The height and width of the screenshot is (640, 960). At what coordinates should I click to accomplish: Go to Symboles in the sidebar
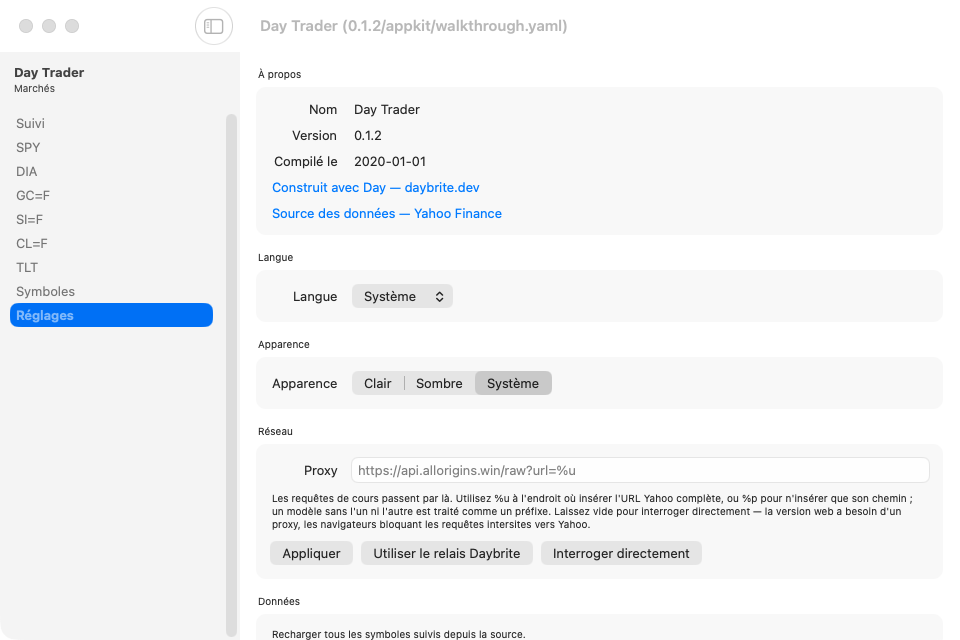pyautogui.click(x=111, y=292)
